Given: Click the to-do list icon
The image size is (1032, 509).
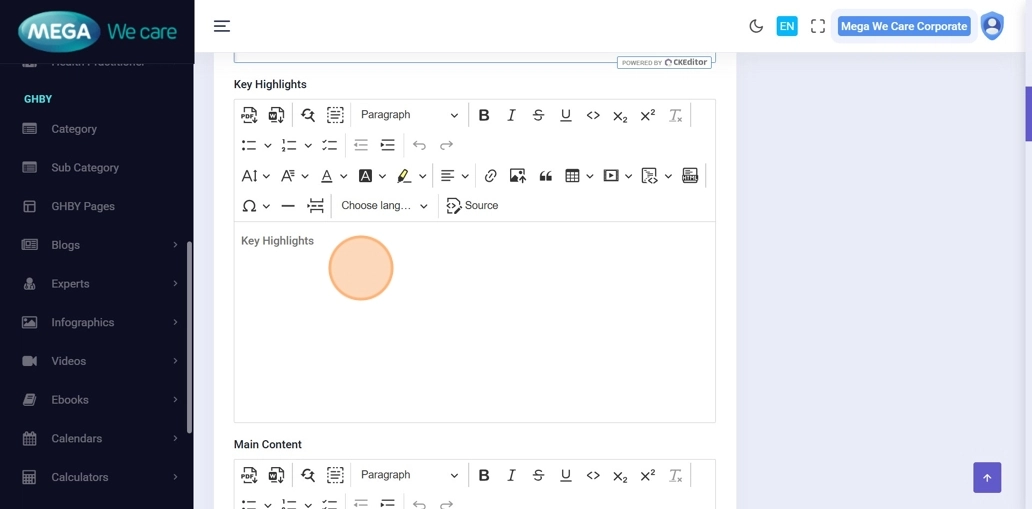Looking at the screenshot, I should (x=329, y=146).
